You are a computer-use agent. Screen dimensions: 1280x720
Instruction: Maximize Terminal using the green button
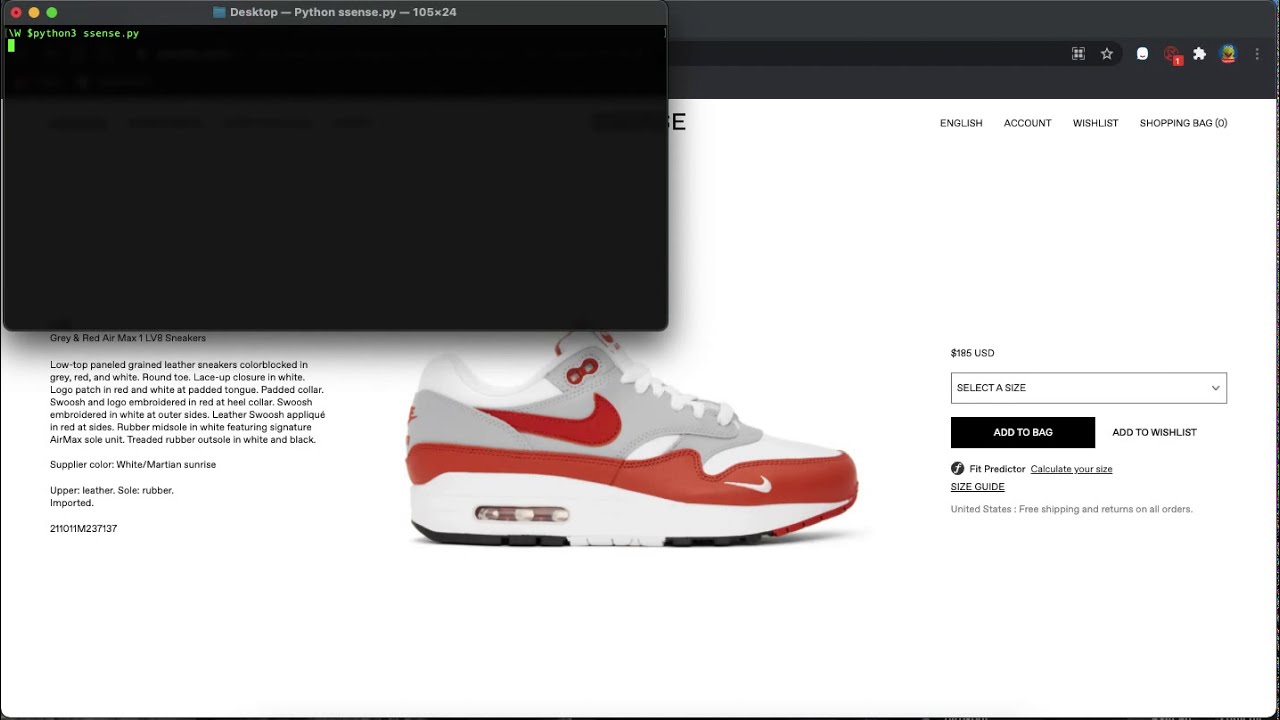52,12
